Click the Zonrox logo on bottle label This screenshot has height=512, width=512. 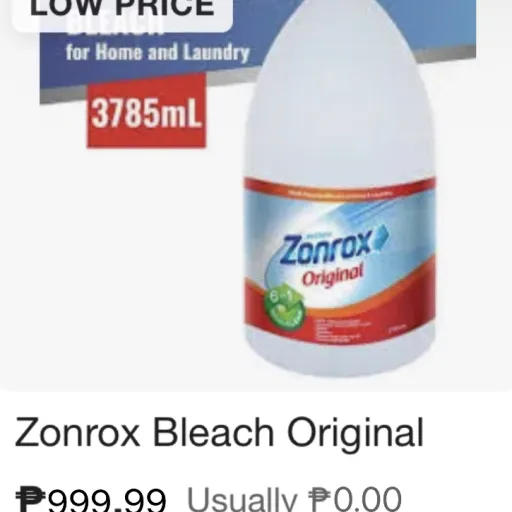(325, 248)
